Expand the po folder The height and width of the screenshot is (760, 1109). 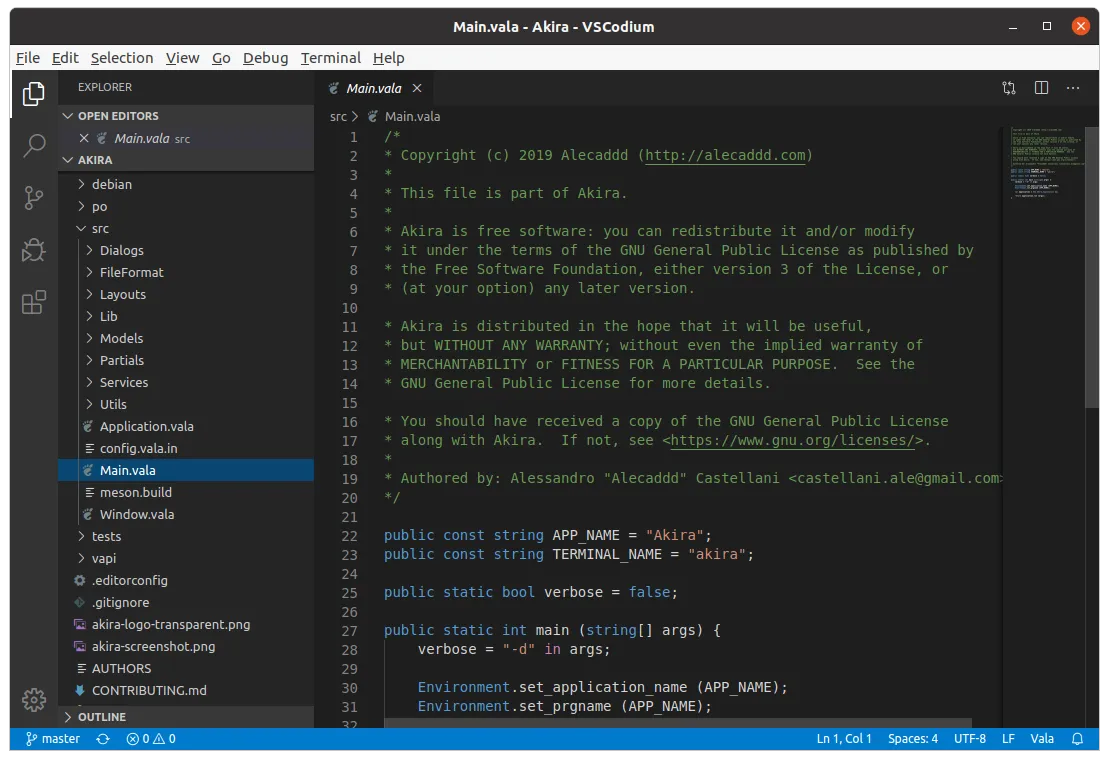(81, 206)
